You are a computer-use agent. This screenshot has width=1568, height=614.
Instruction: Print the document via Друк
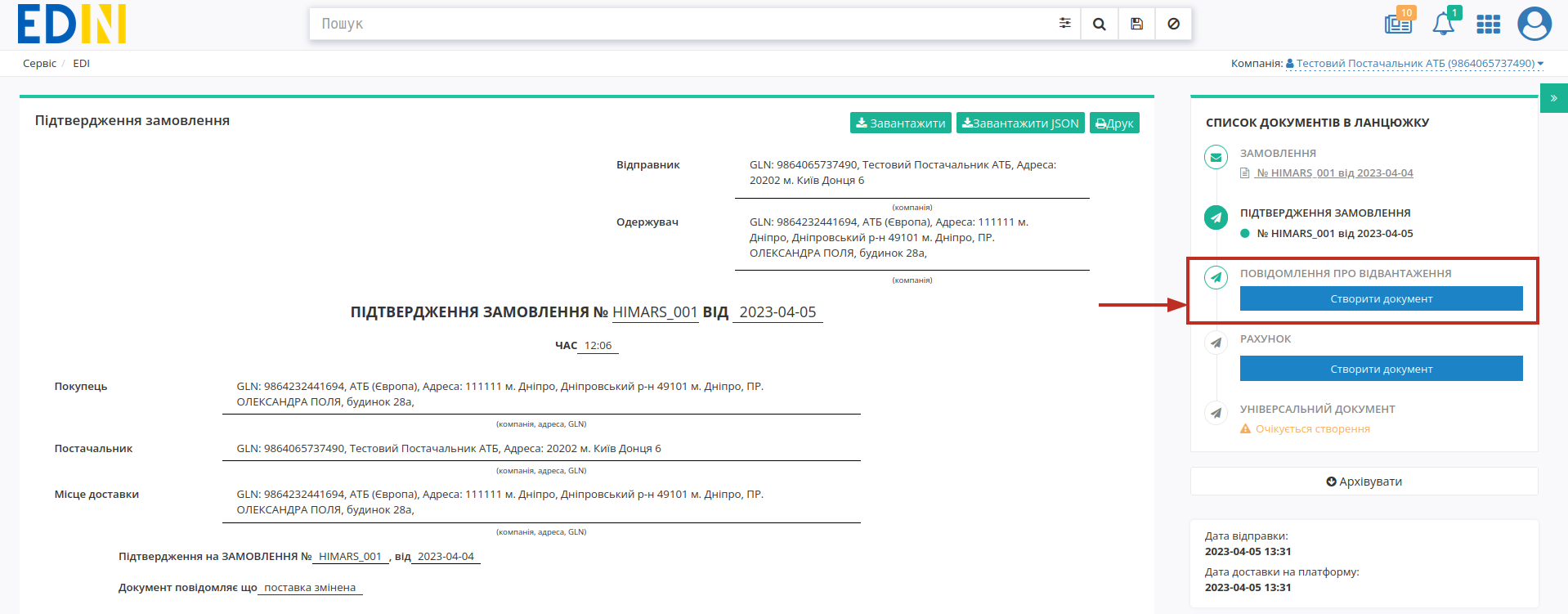point(1114,123)
